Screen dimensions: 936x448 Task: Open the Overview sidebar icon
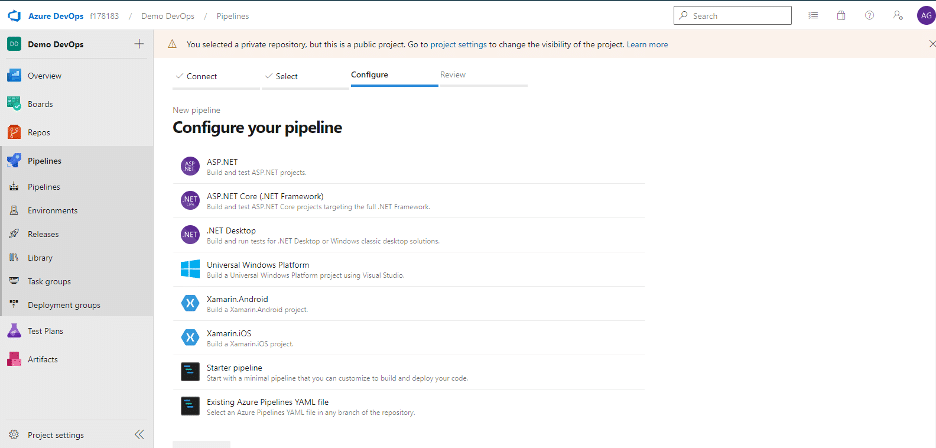click(14, 76)
